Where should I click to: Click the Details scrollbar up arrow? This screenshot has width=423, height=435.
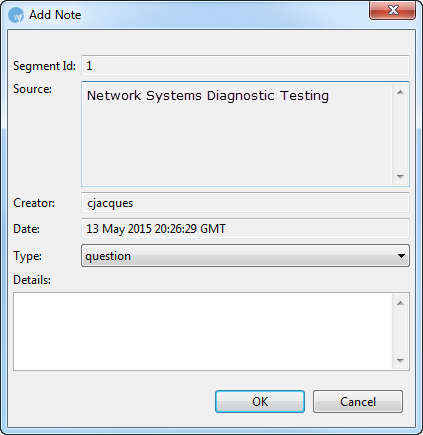(401, 303)
